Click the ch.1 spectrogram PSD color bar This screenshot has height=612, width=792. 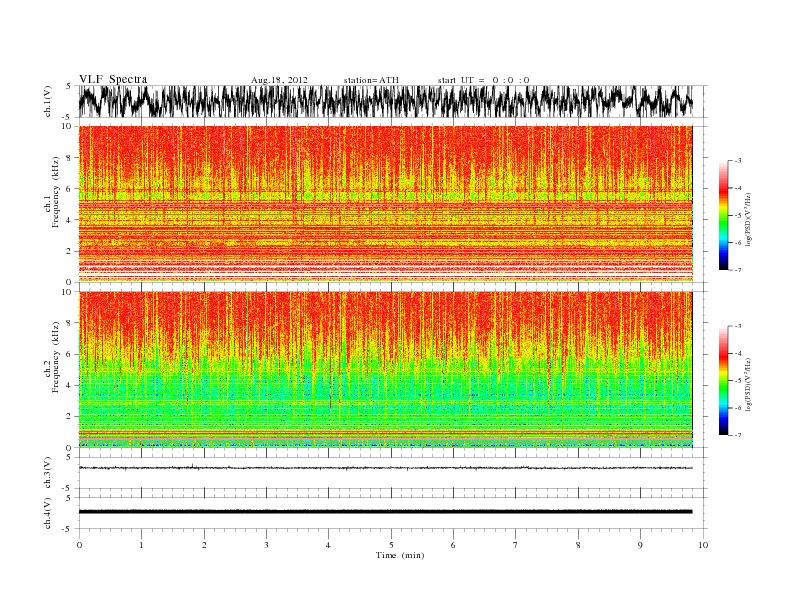coord(723,215)
